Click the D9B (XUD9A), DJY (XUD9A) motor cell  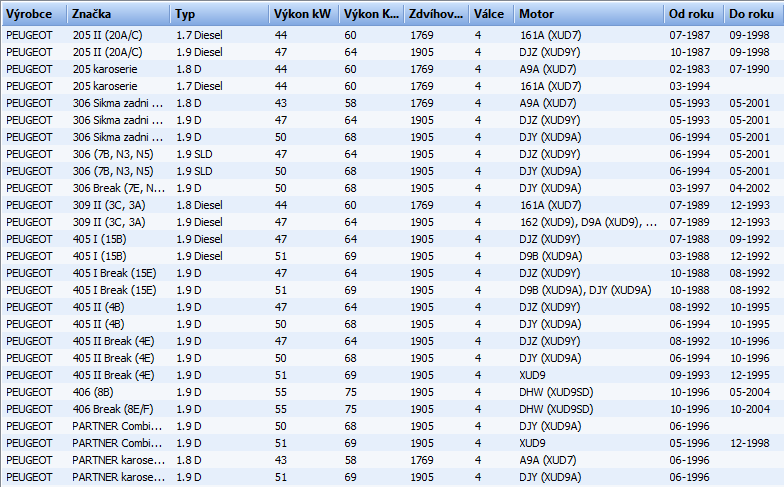click(x=585, y=290)
